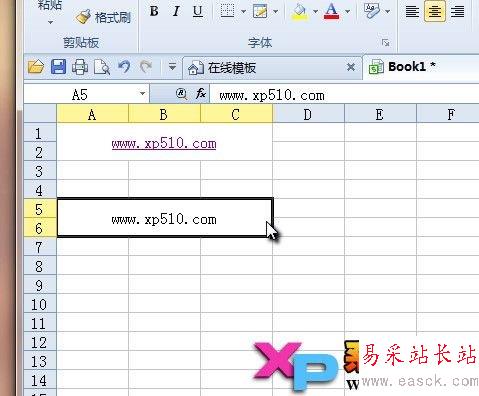This screenshot has height=396, width=479.
Task: Open font color dropdown arrow
Action: click(347, 12)
